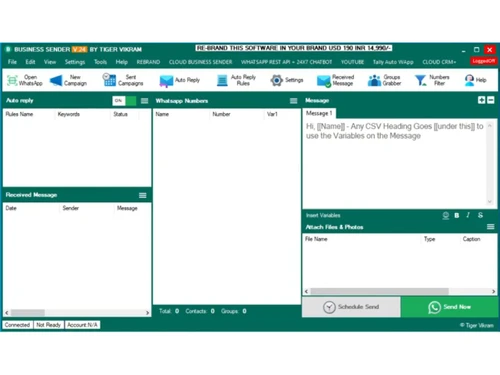Viewport: 500px width, 375px height.
Task: Open the Numbers Filter
Action: (432, 80)
